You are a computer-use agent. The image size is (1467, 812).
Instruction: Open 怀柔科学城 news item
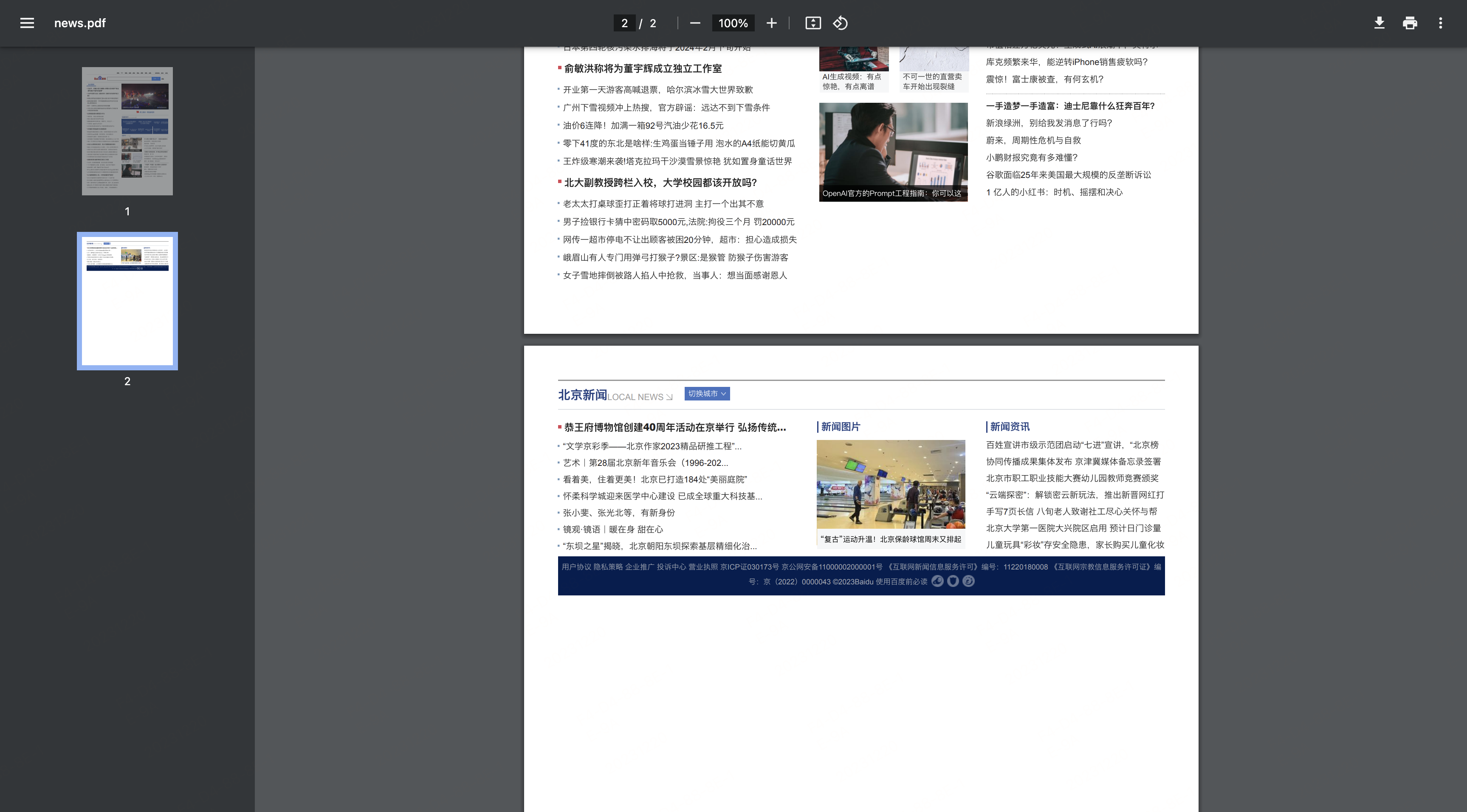[x=662, y=496]
